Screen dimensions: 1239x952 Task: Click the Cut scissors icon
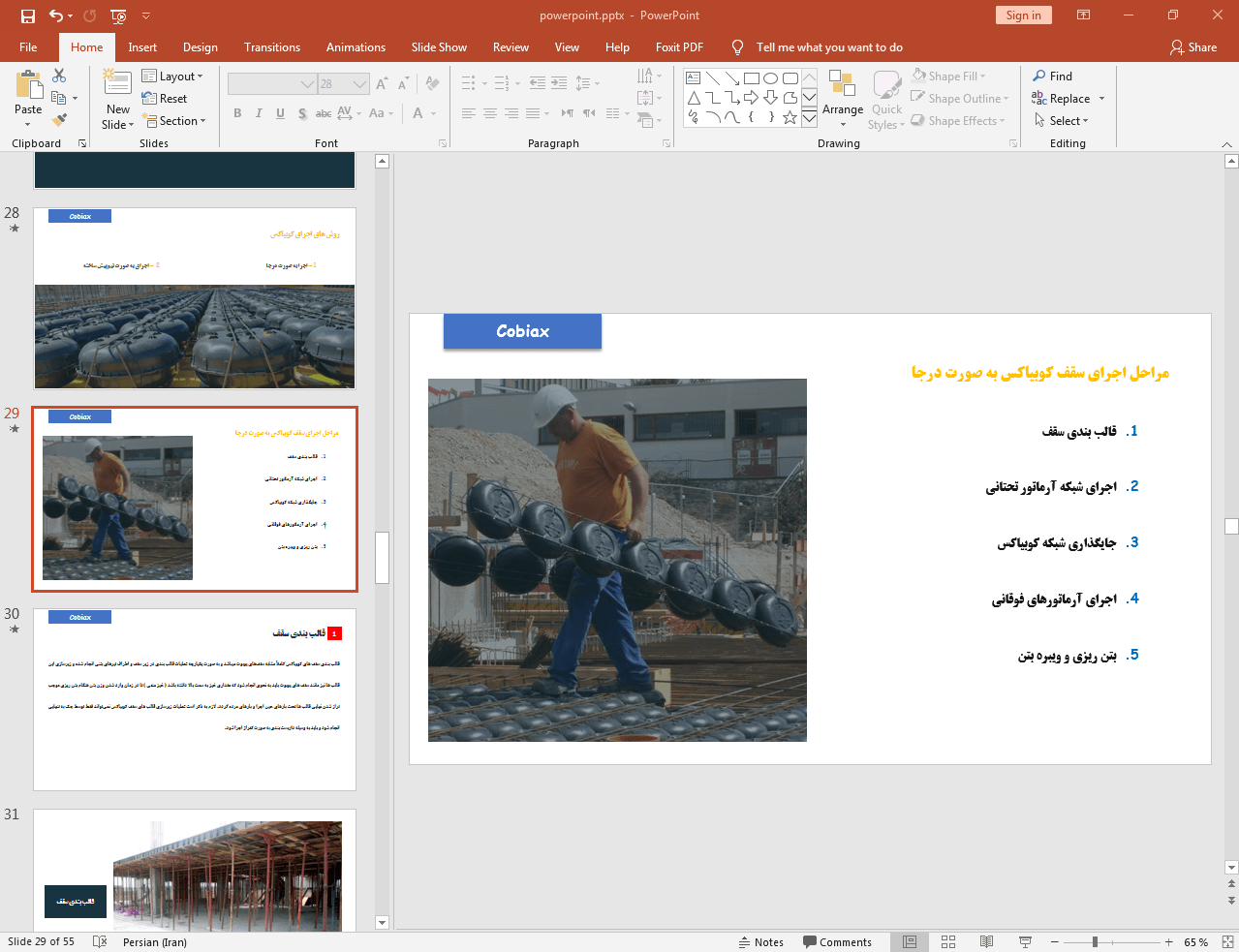coord(59,76)
